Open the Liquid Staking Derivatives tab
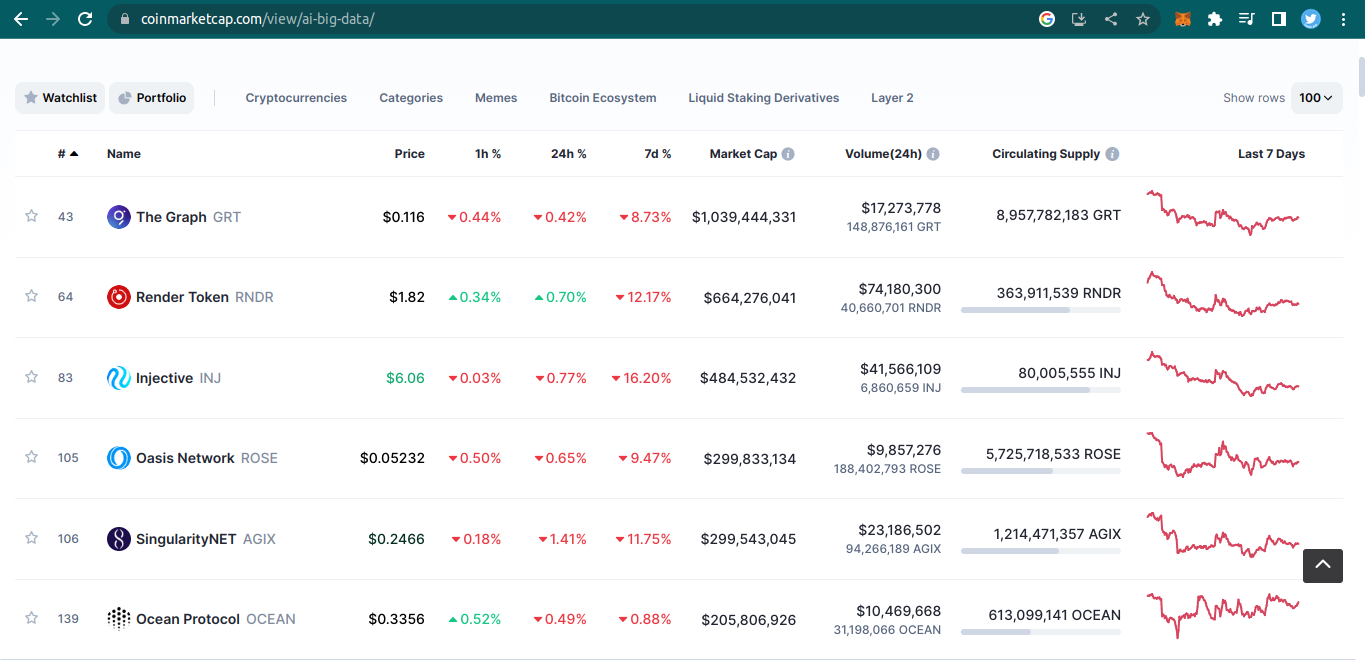 [x=764, y=98]
